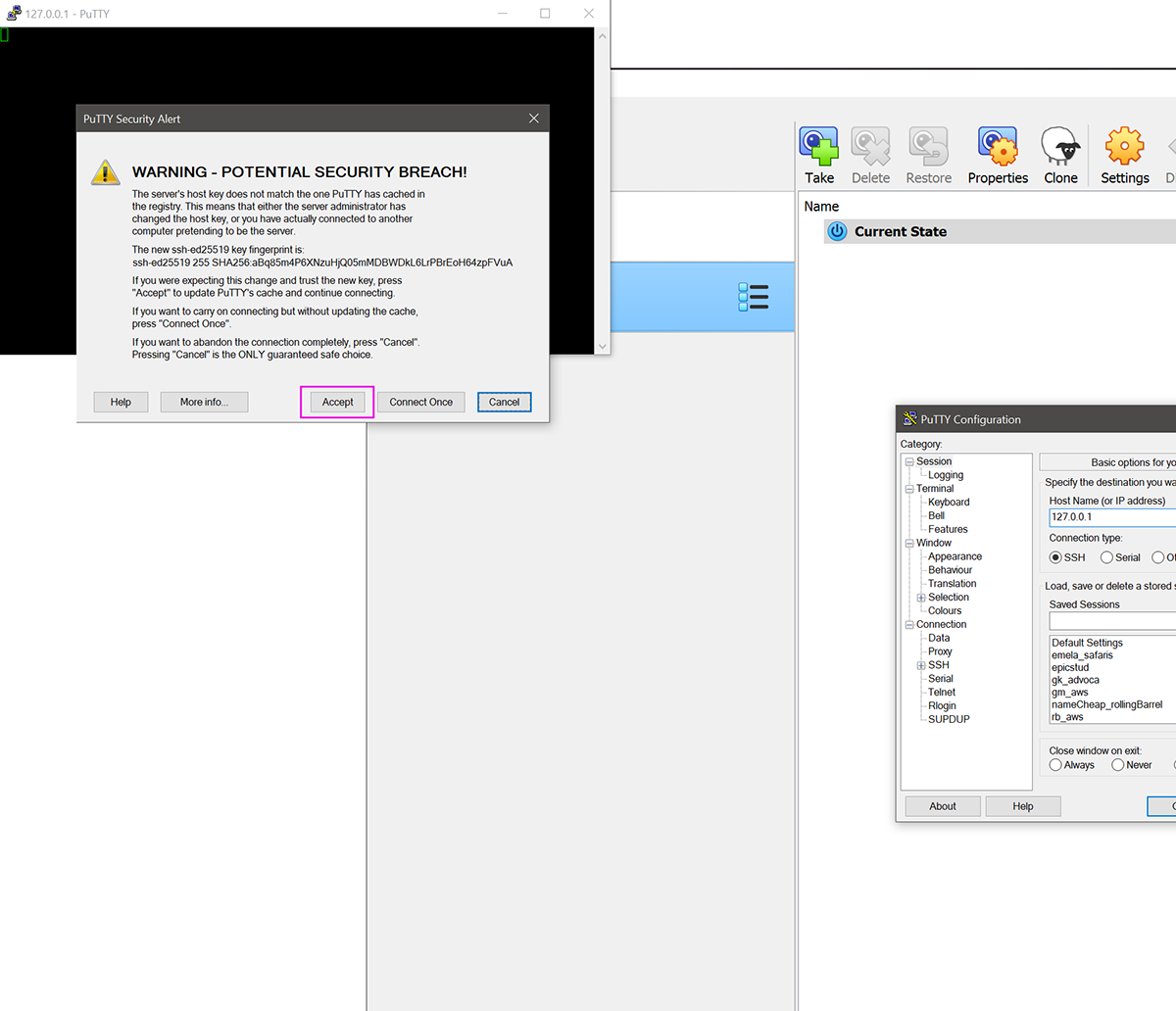Select the Session category
Viewport: 1176px width, 1011px height.
point(934,461)
